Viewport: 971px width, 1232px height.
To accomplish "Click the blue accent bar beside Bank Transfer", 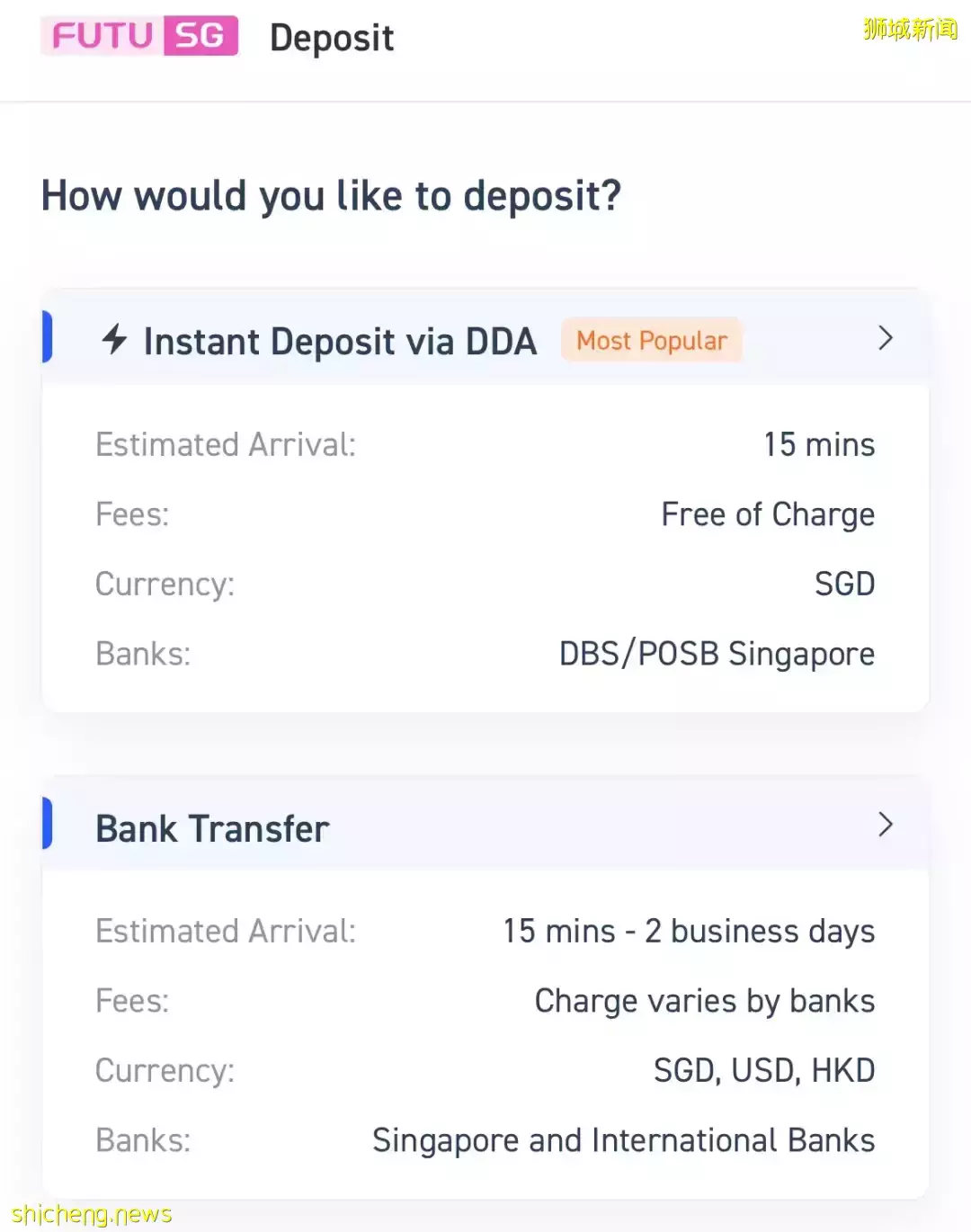I will click(x=48, y=824).
